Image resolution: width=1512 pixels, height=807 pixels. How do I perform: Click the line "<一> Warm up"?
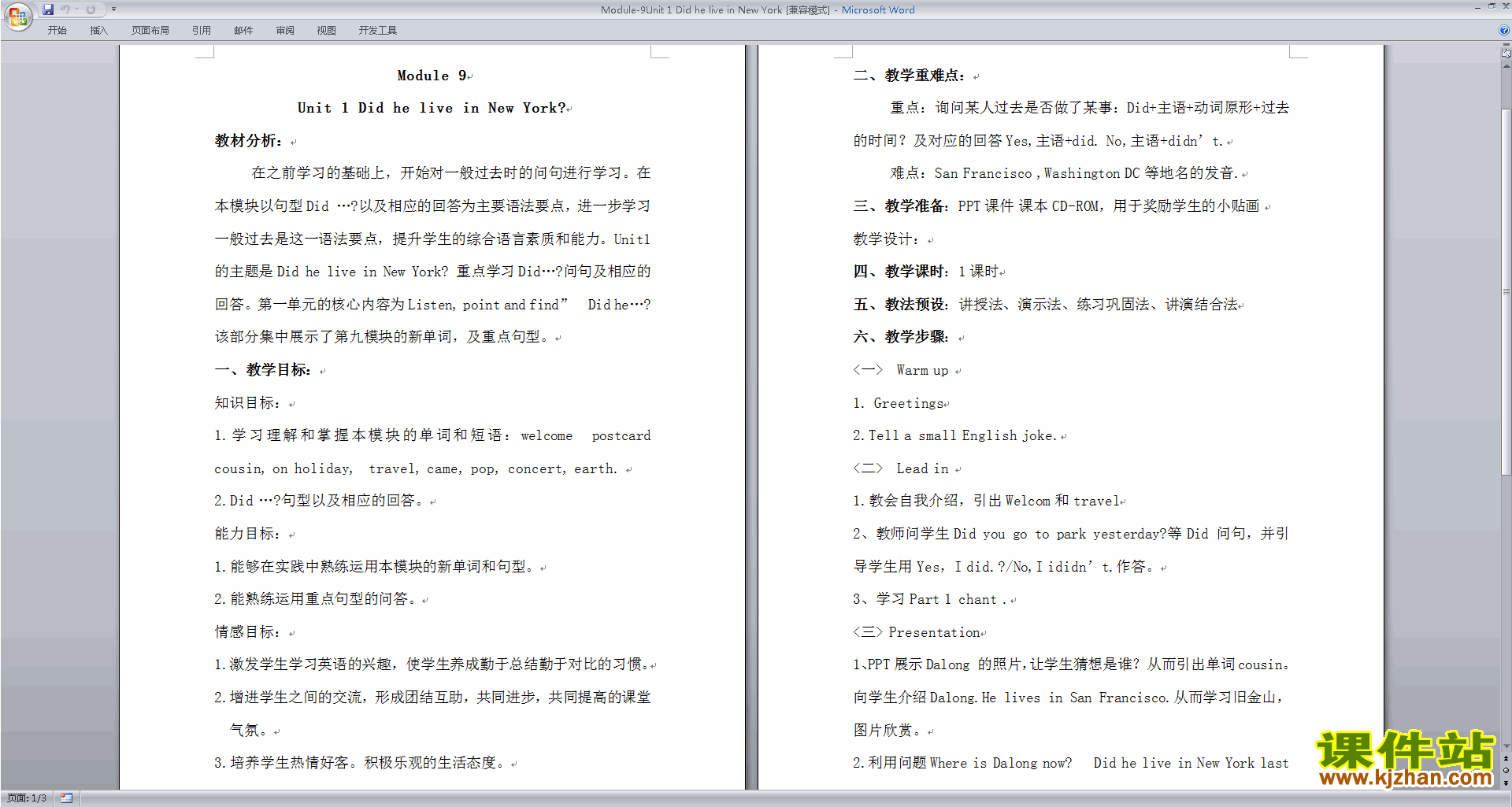901,370
